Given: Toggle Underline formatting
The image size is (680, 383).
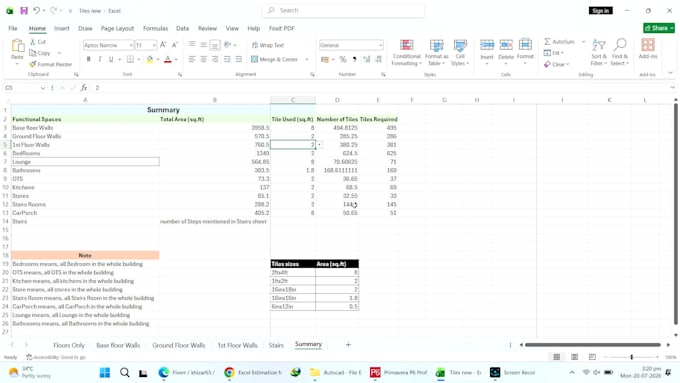Looking at the screenshot, I should click(x=111, y=59).
